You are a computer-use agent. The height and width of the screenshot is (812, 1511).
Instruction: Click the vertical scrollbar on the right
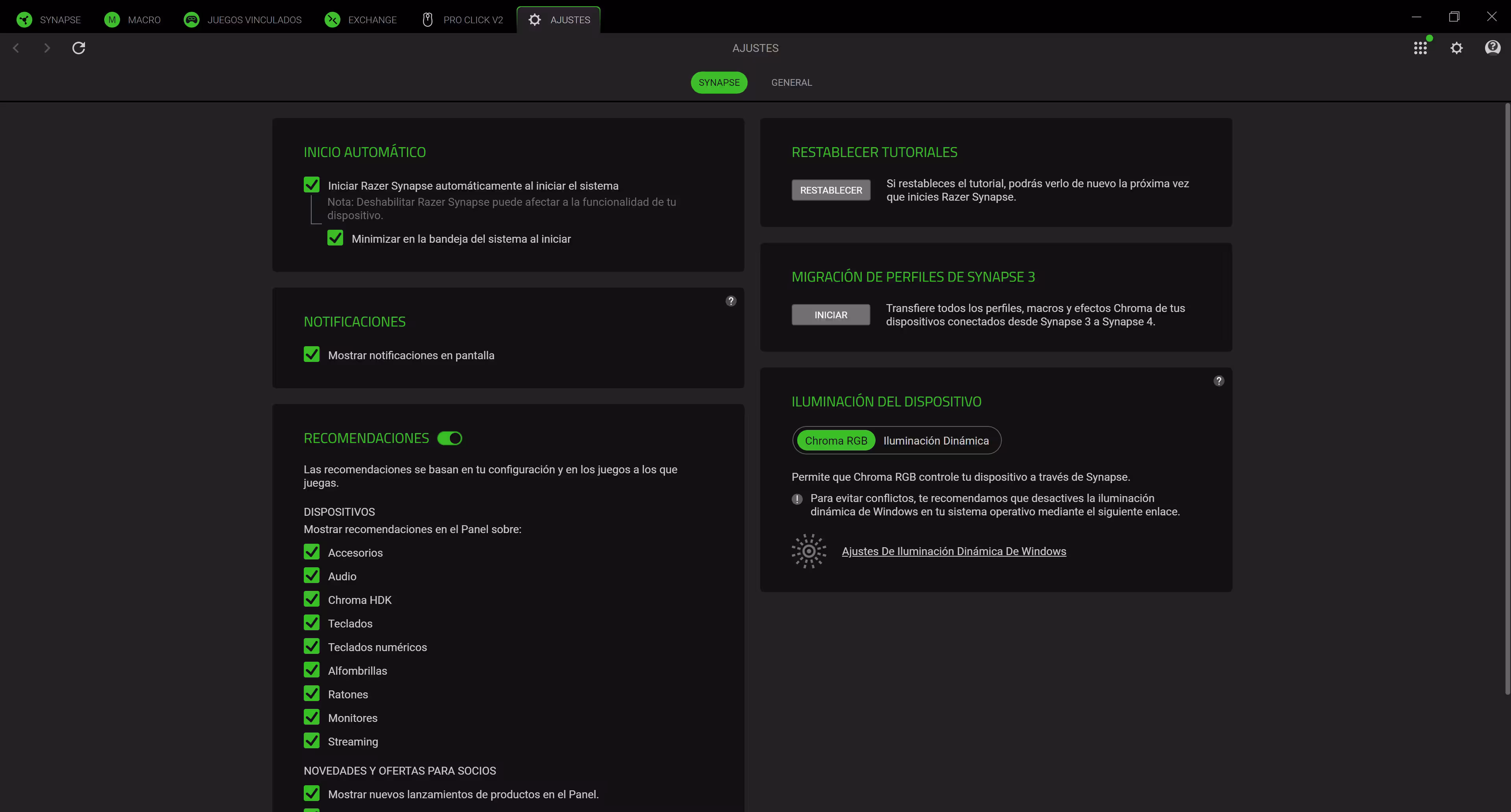(1507, 399)
